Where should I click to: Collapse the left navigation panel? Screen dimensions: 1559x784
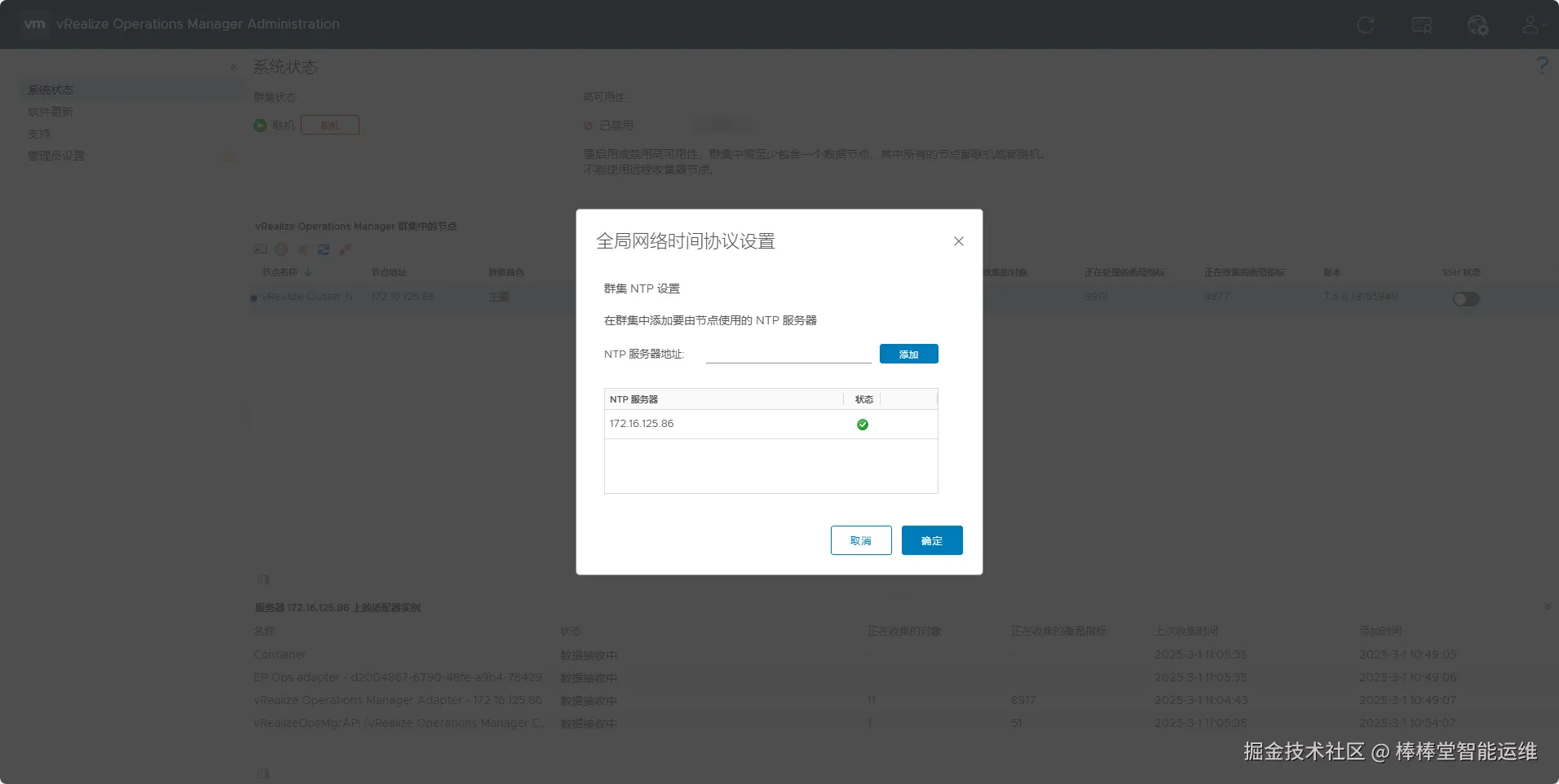coord(234,67)
